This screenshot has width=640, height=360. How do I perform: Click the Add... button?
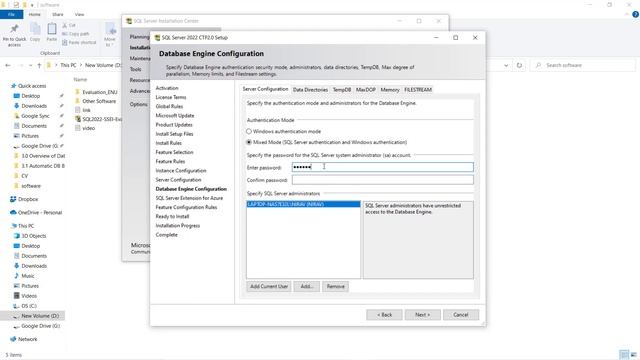[306, 287]
